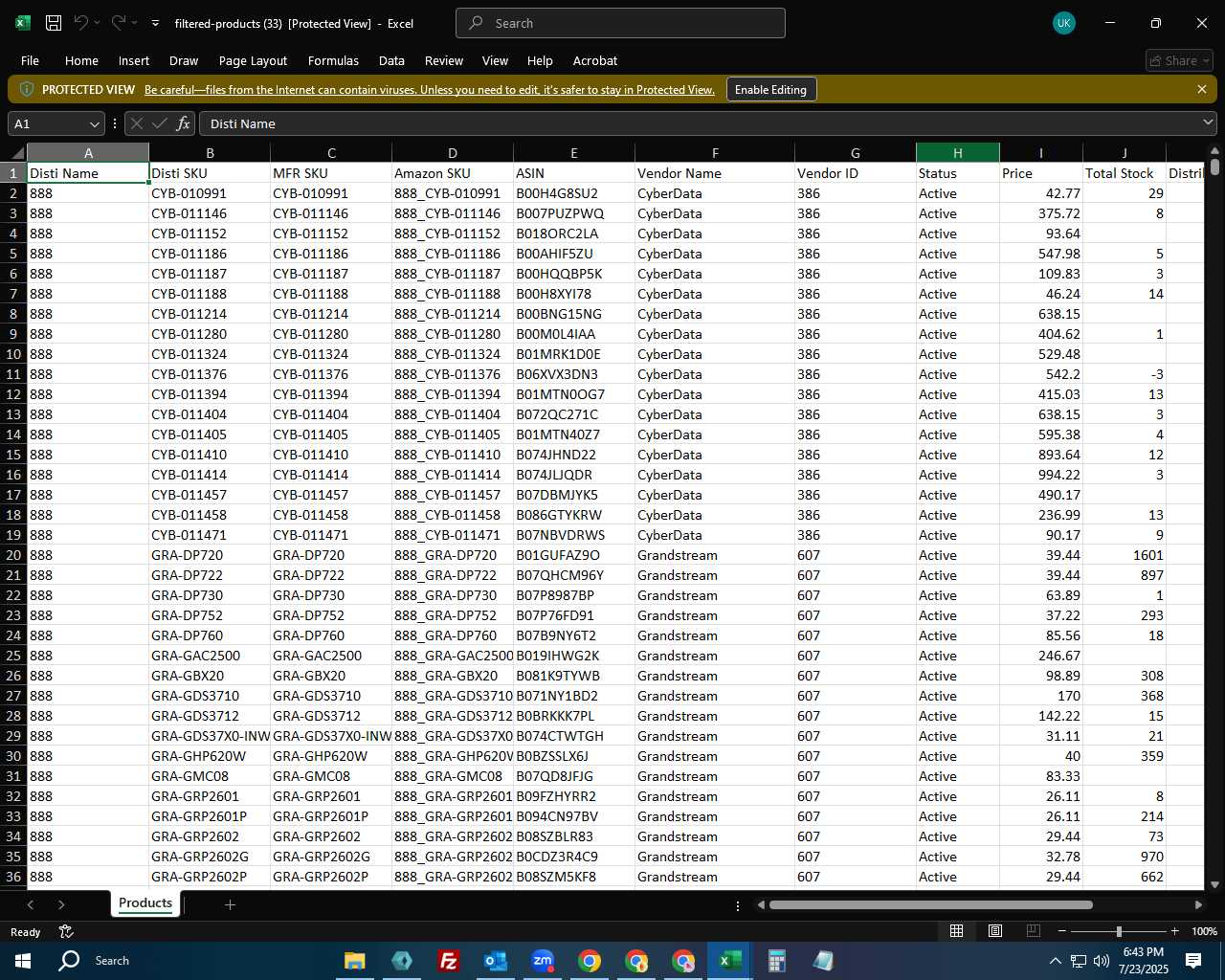Expand the formula bar chevron

pos(1208,122)
